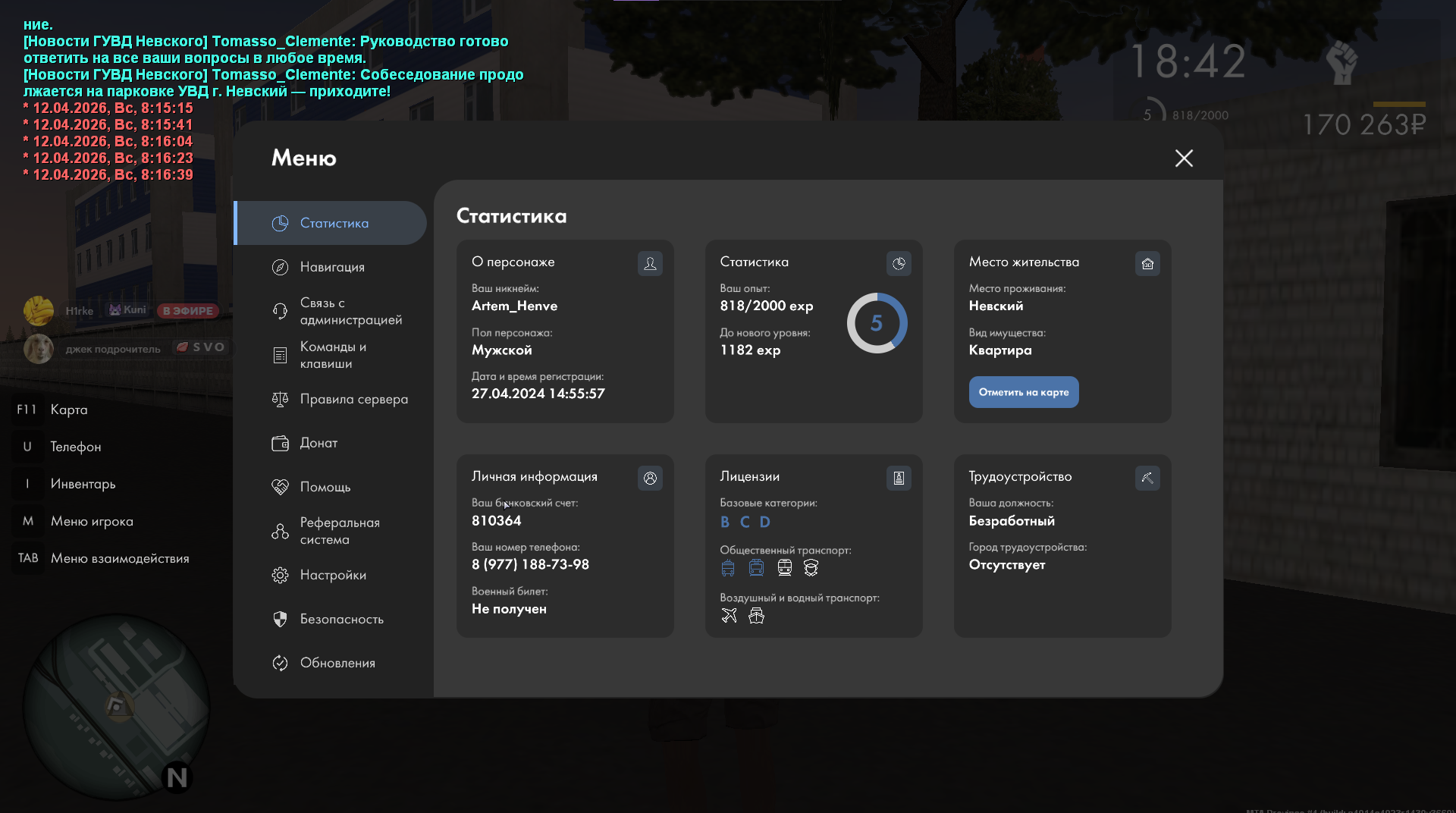
Task: Click the document icon in the Лицензии card
Action: pyautogui.click(x=899, y=478)
